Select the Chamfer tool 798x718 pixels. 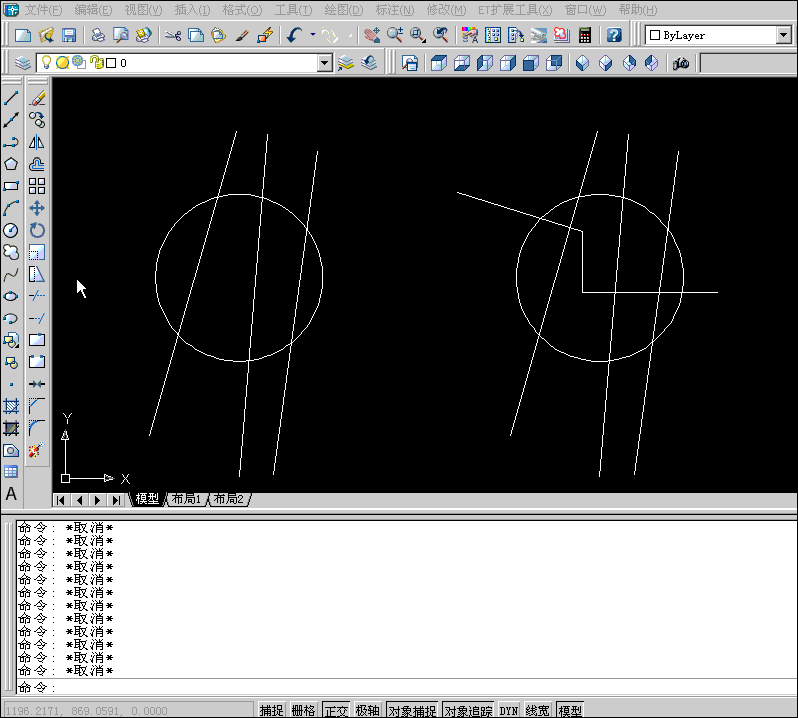37,406
